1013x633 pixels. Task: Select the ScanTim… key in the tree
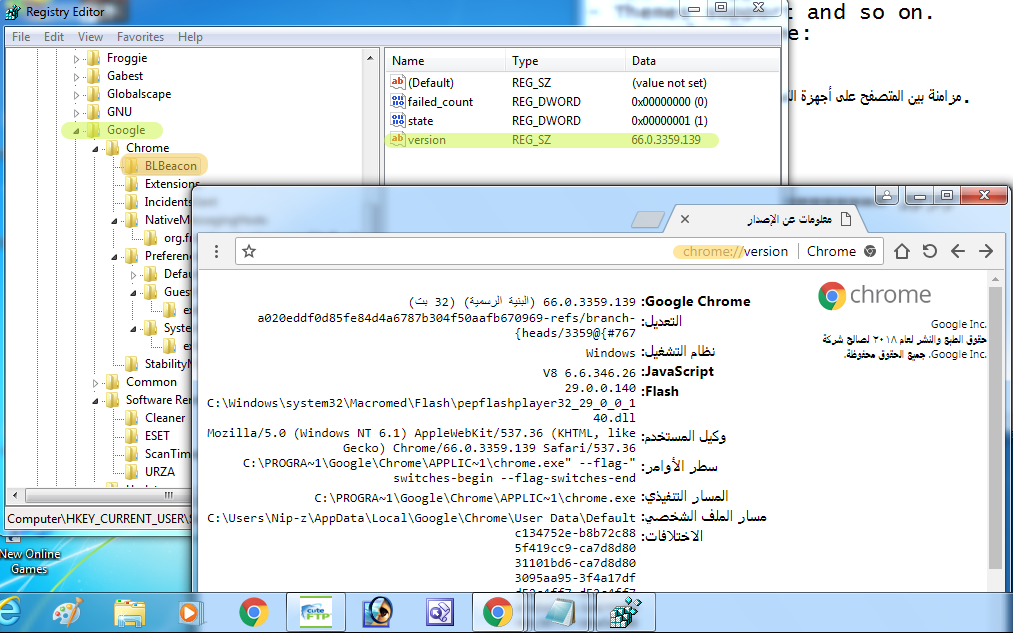167,453
